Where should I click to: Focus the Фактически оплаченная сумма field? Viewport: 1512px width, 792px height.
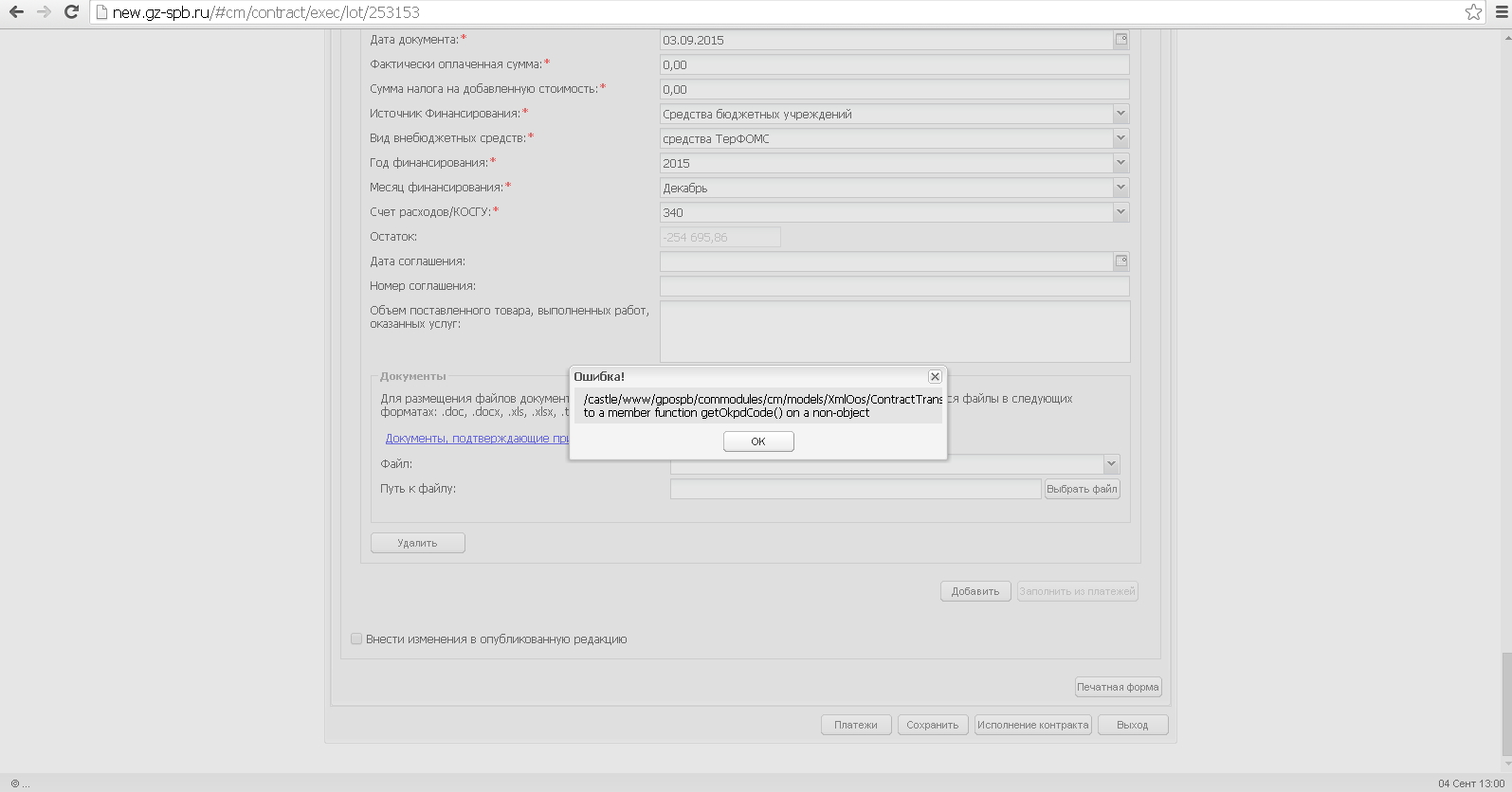pyautogui.click(x=895, y=64)
